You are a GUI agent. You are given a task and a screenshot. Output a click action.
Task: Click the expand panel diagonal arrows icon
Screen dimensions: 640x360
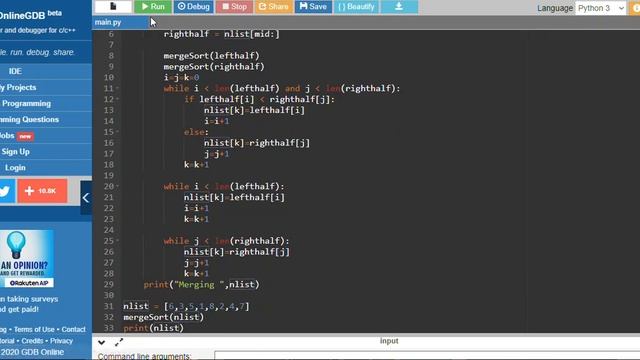coord(119,342)
